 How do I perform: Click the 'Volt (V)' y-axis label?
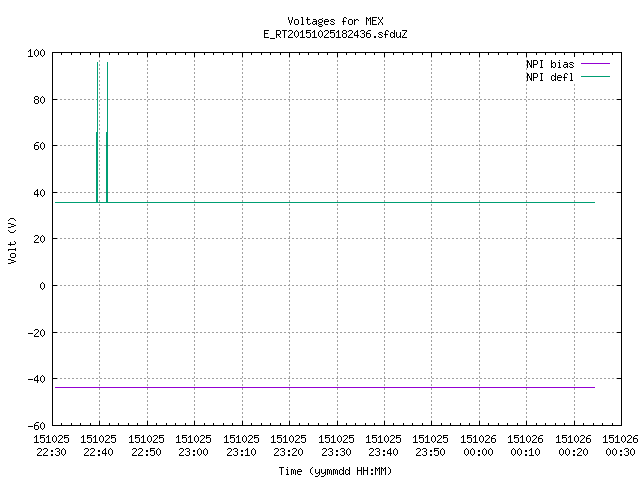[x=12, y=240]
